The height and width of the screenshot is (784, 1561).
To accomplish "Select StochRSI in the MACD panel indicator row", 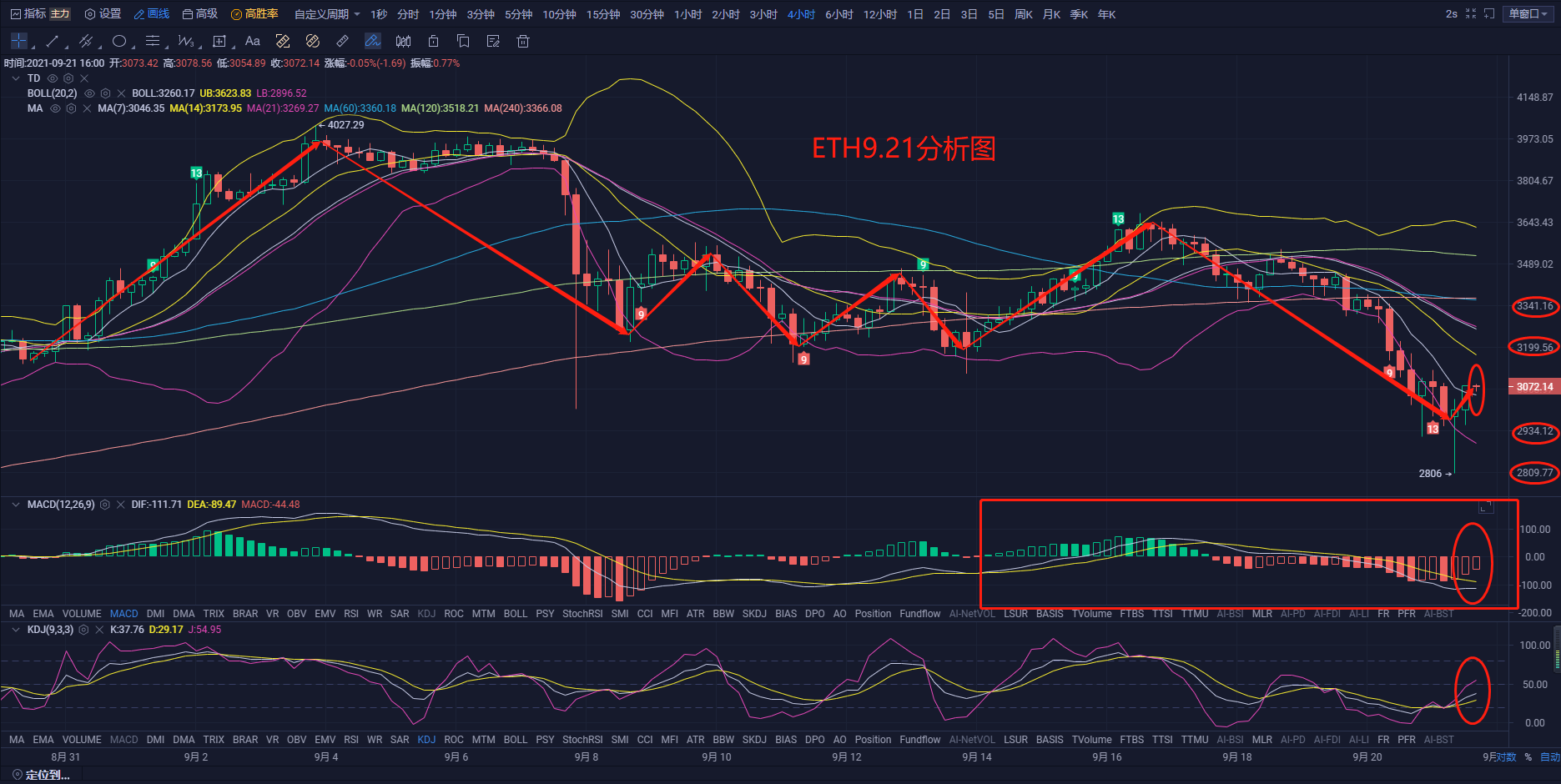I will 582,614.
